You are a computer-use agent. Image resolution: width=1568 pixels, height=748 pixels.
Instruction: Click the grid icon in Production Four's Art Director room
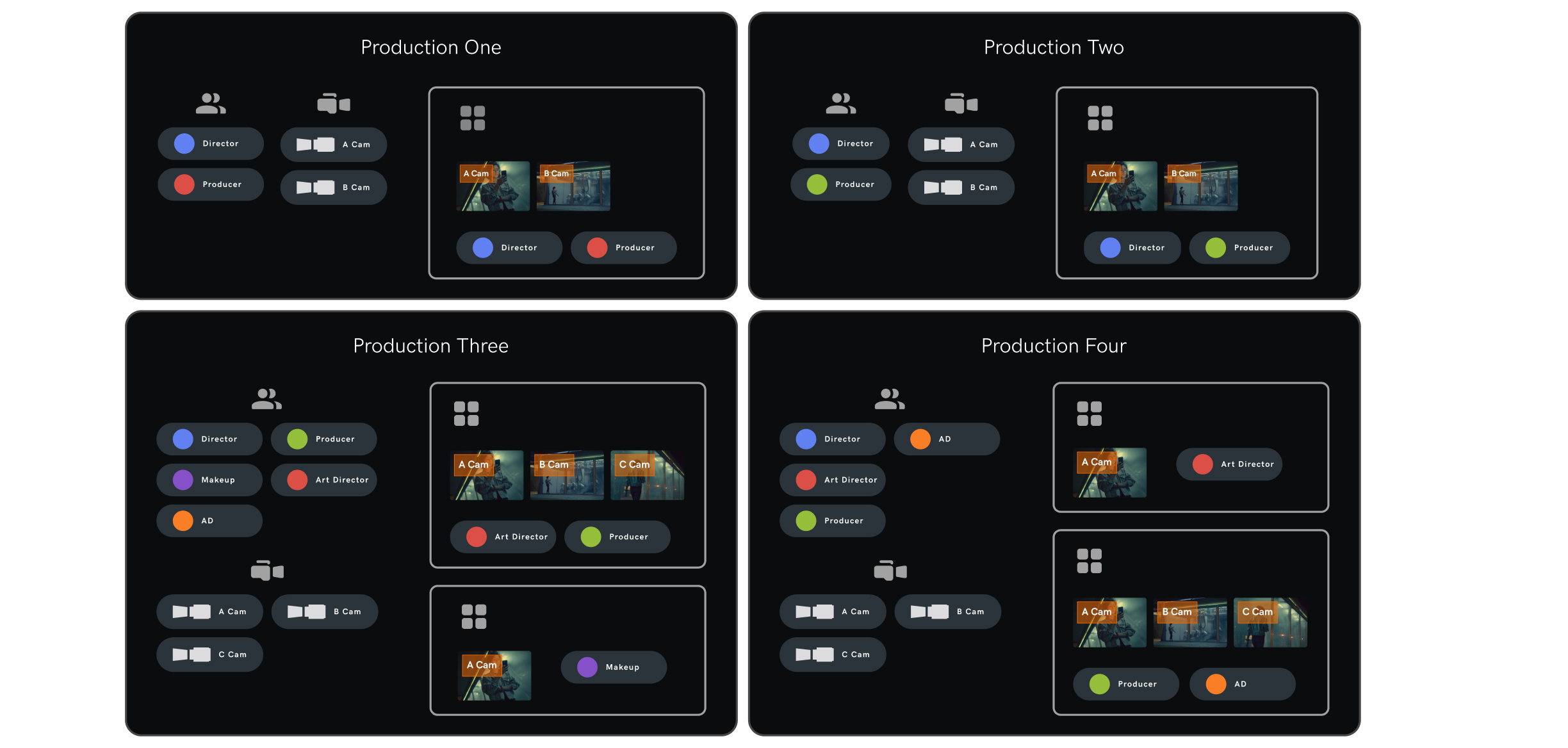[x=1089, y=414]
